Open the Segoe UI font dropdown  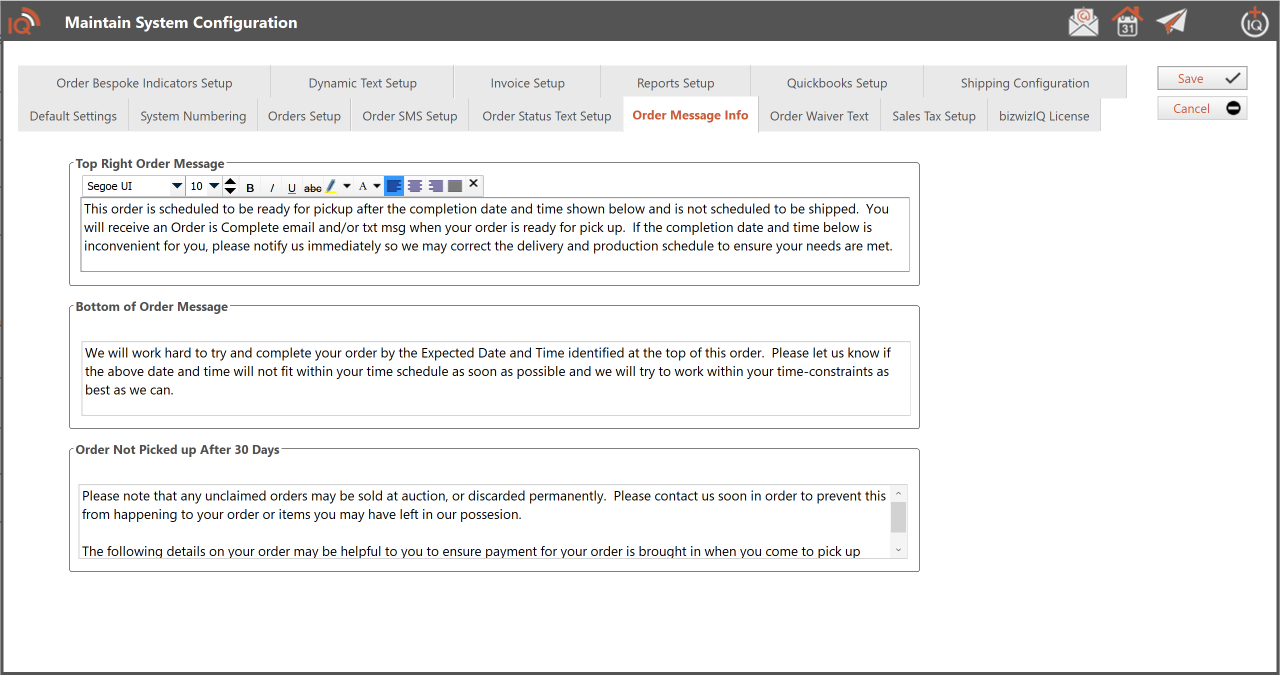(x=177, y=186)
